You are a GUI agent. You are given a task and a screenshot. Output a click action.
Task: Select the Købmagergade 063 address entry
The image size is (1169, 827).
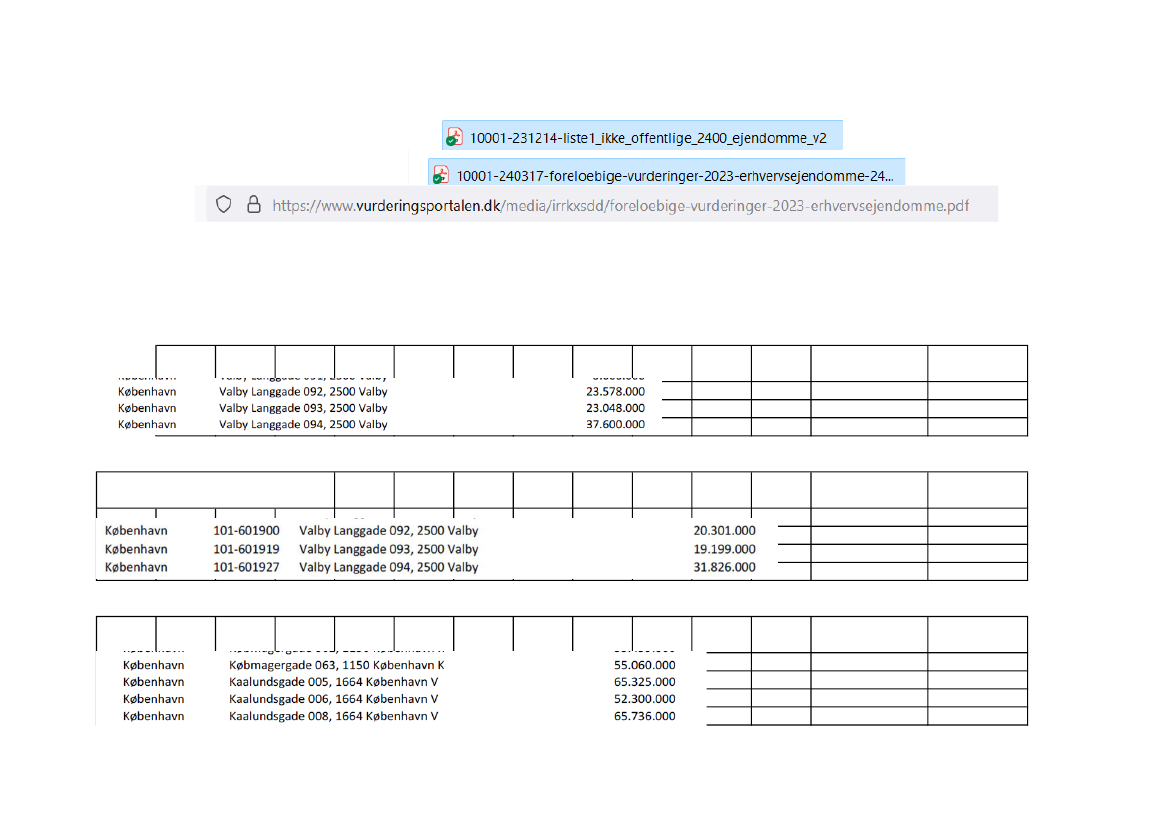[336, 665]
